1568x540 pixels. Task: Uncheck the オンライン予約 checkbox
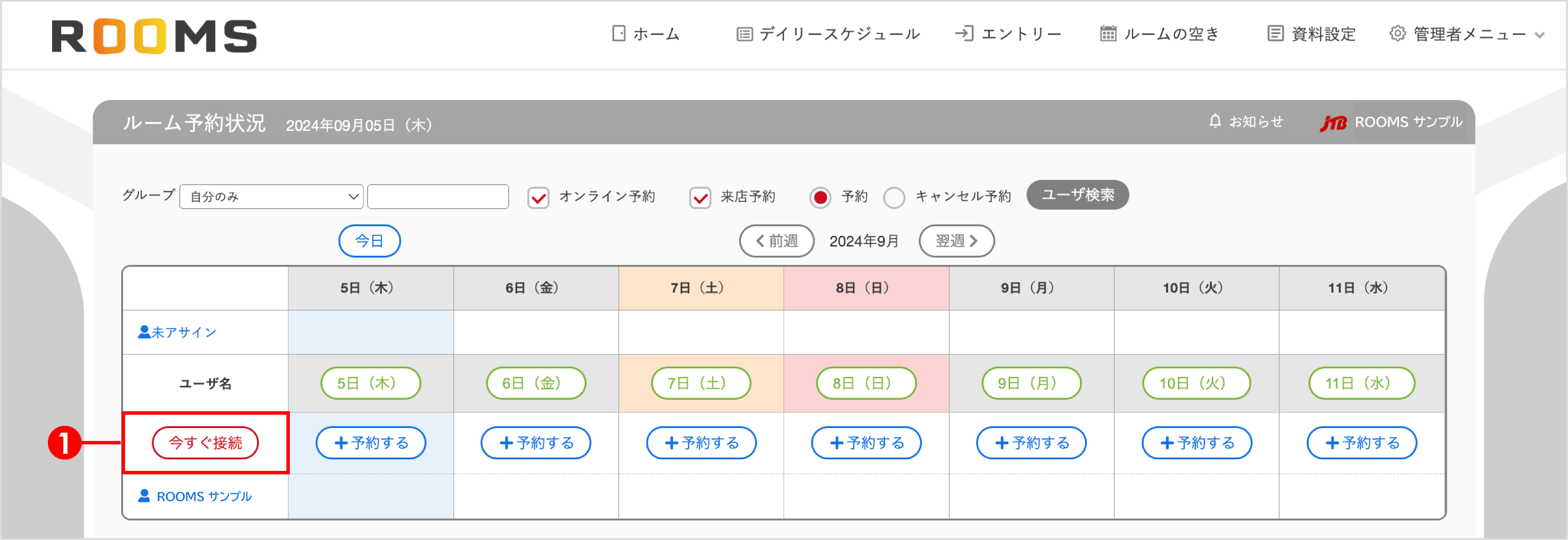(538, 197)
